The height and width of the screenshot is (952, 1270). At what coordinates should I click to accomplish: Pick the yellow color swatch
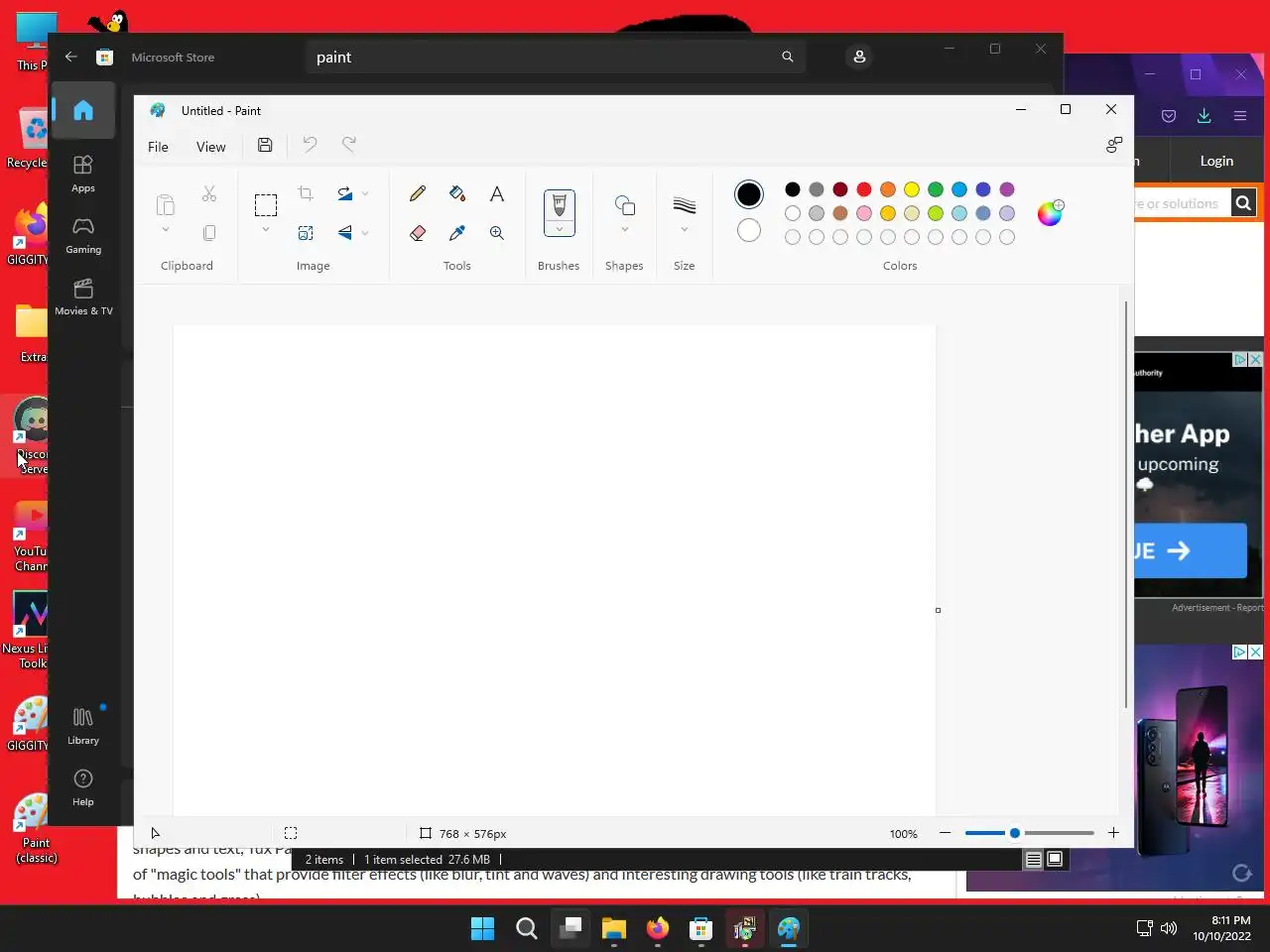[912, 189]
